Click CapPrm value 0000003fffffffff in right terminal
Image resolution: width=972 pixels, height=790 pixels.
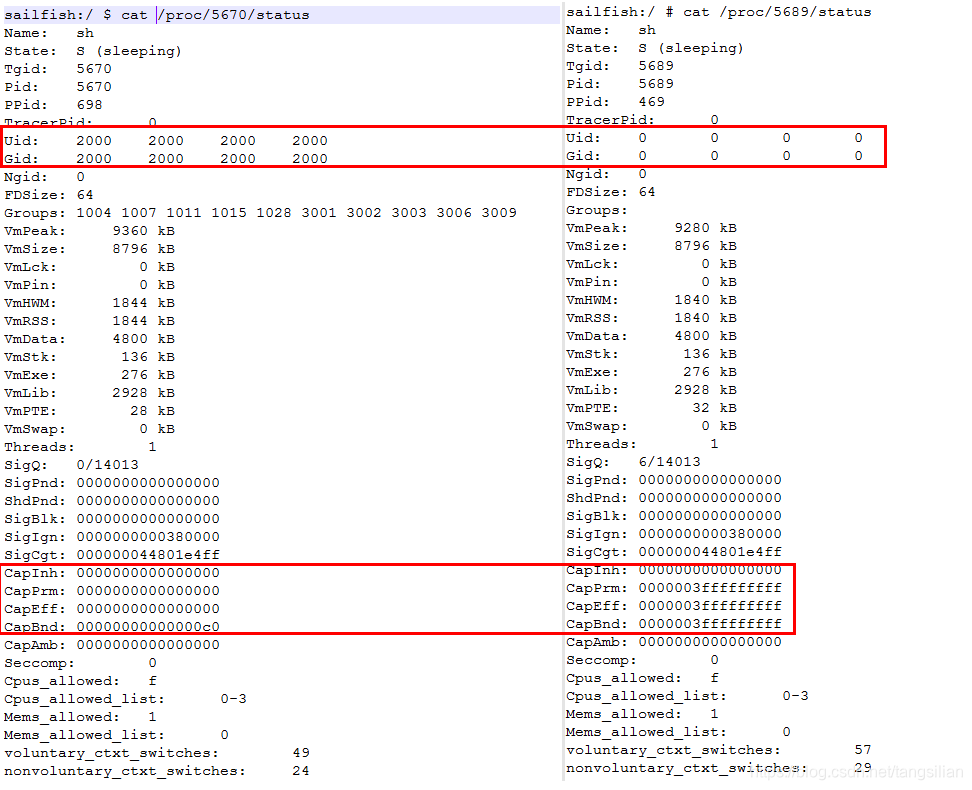[x=710, y=587]
